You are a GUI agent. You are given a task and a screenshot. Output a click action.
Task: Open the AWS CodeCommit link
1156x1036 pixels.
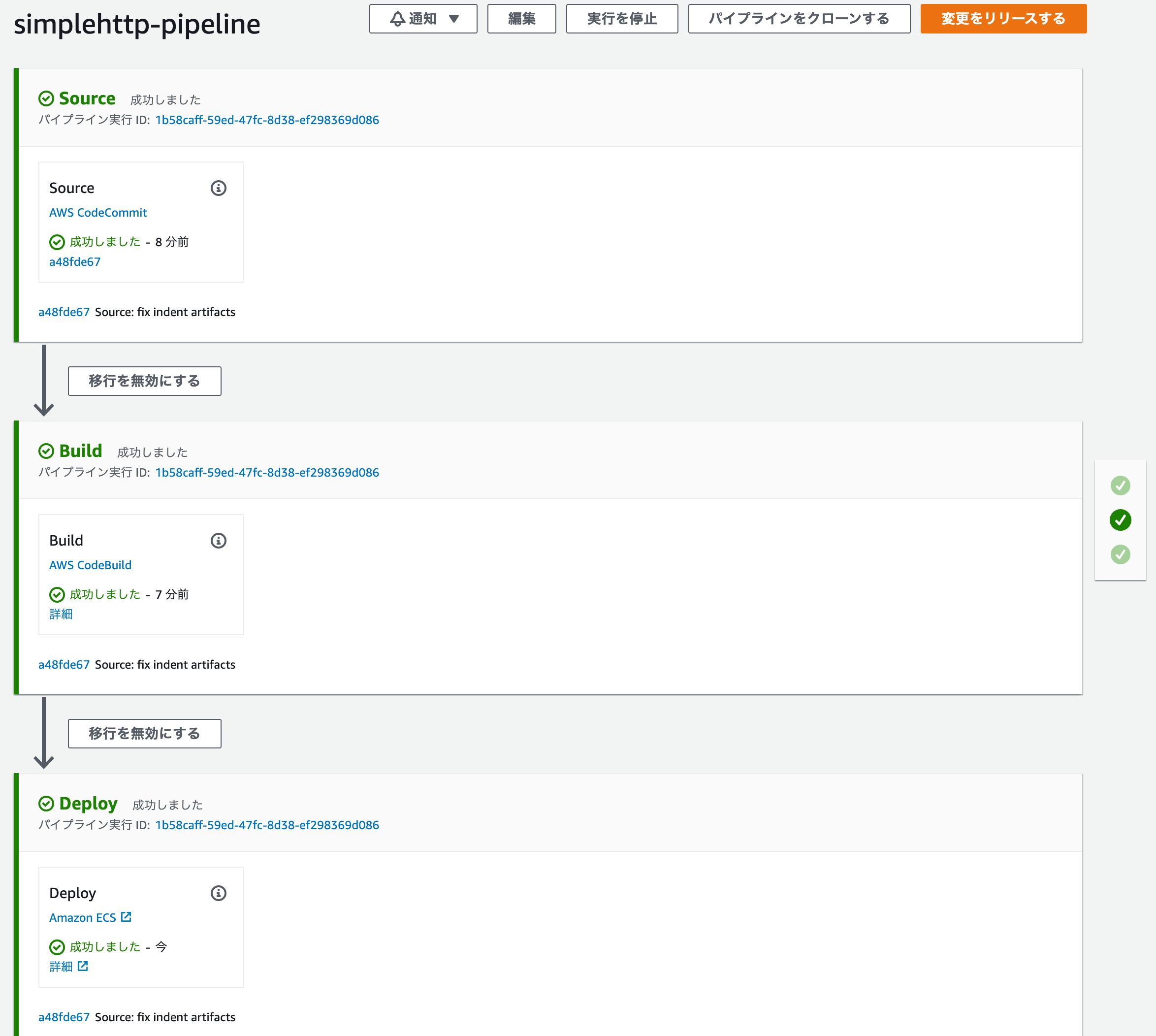click(98, 212)
